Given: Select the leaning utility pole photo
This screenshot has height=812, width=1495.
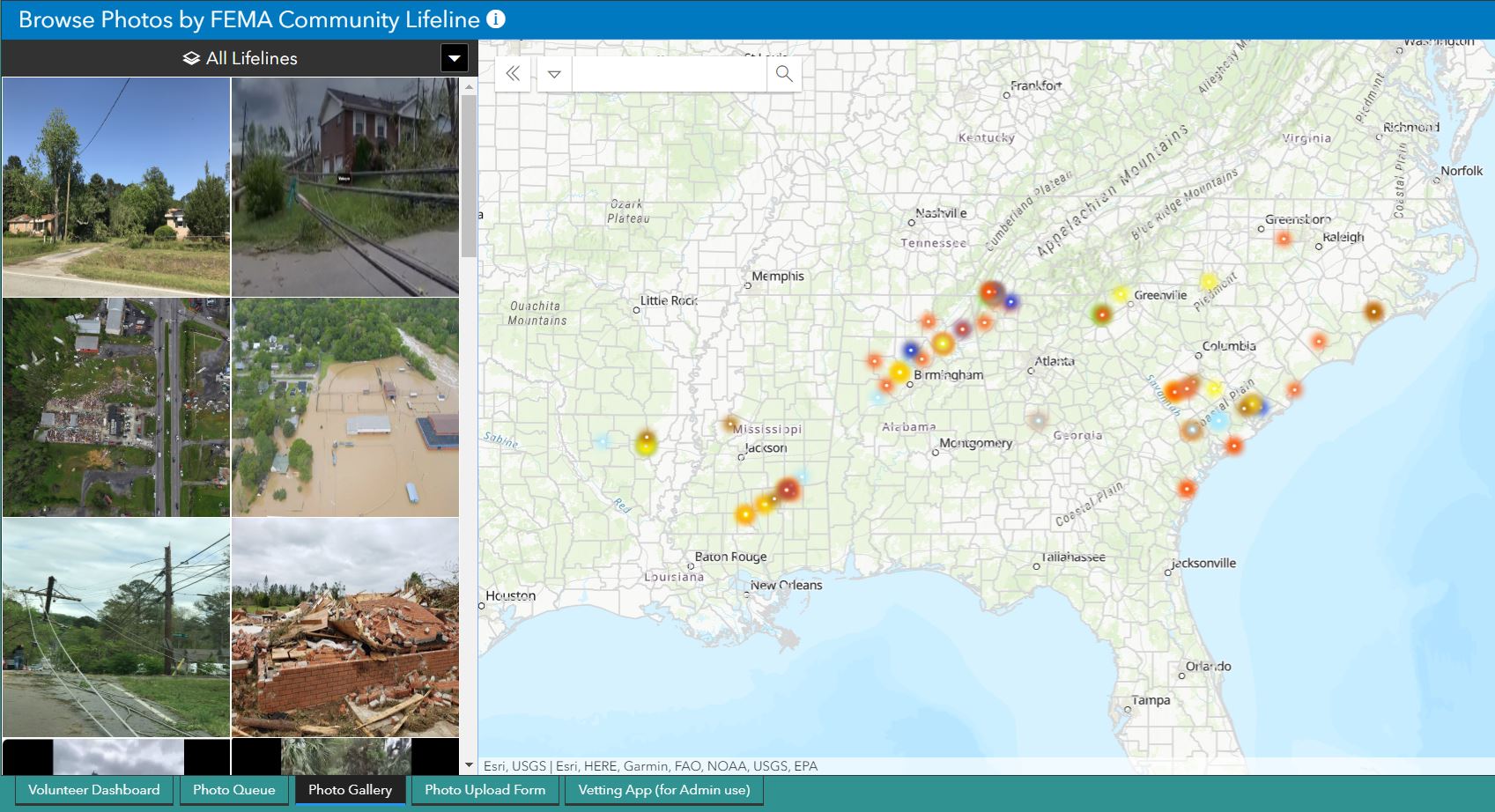Looking at the screenshot, I should coord(116,627).
